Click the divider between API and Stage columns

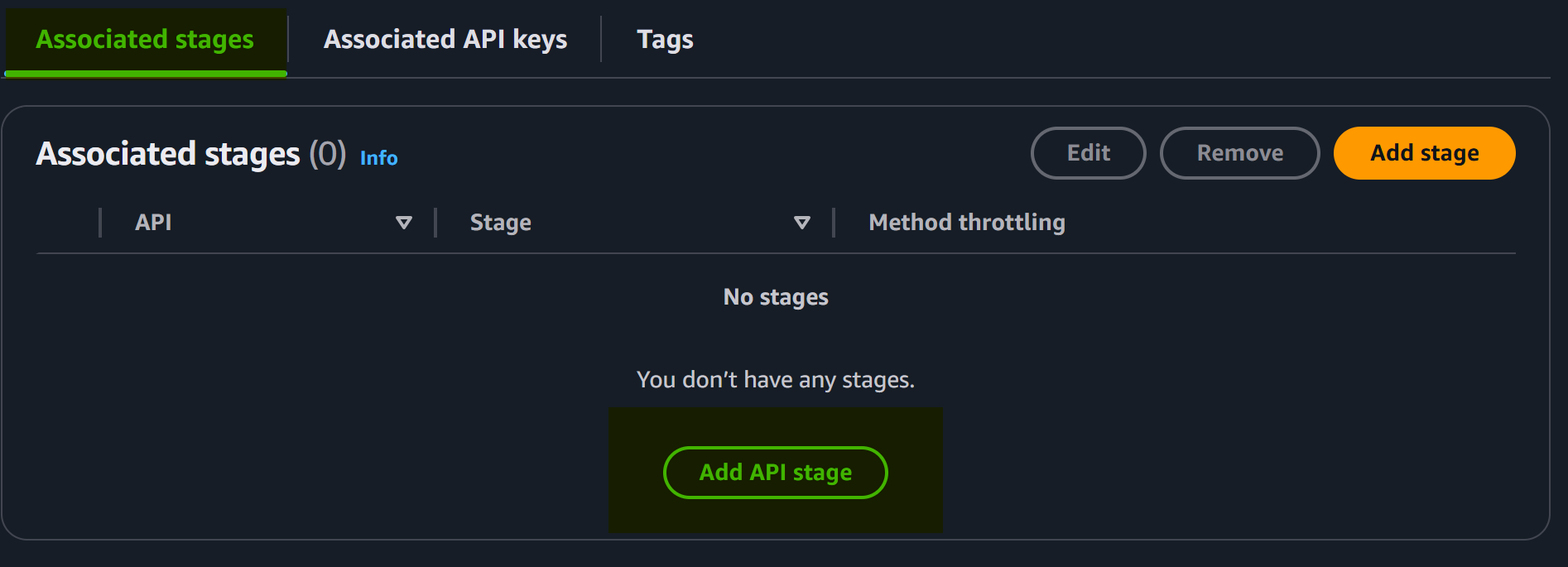pos(435,223)
